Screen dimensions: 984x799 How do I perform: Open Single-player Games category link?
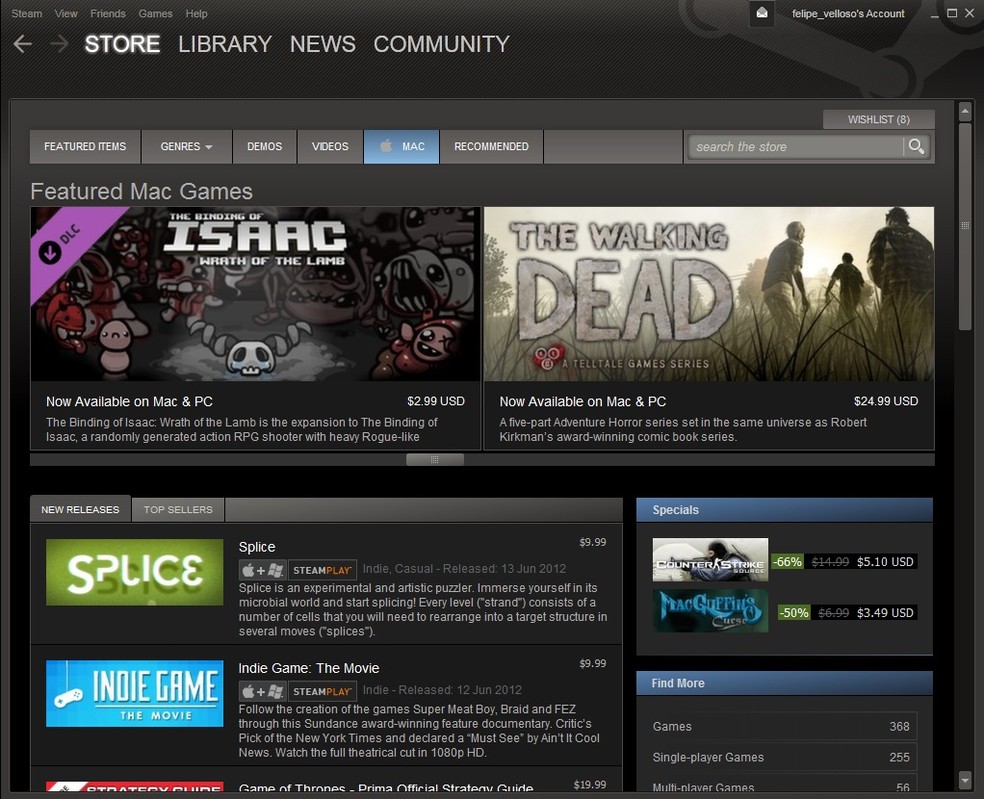click(784, 757)
